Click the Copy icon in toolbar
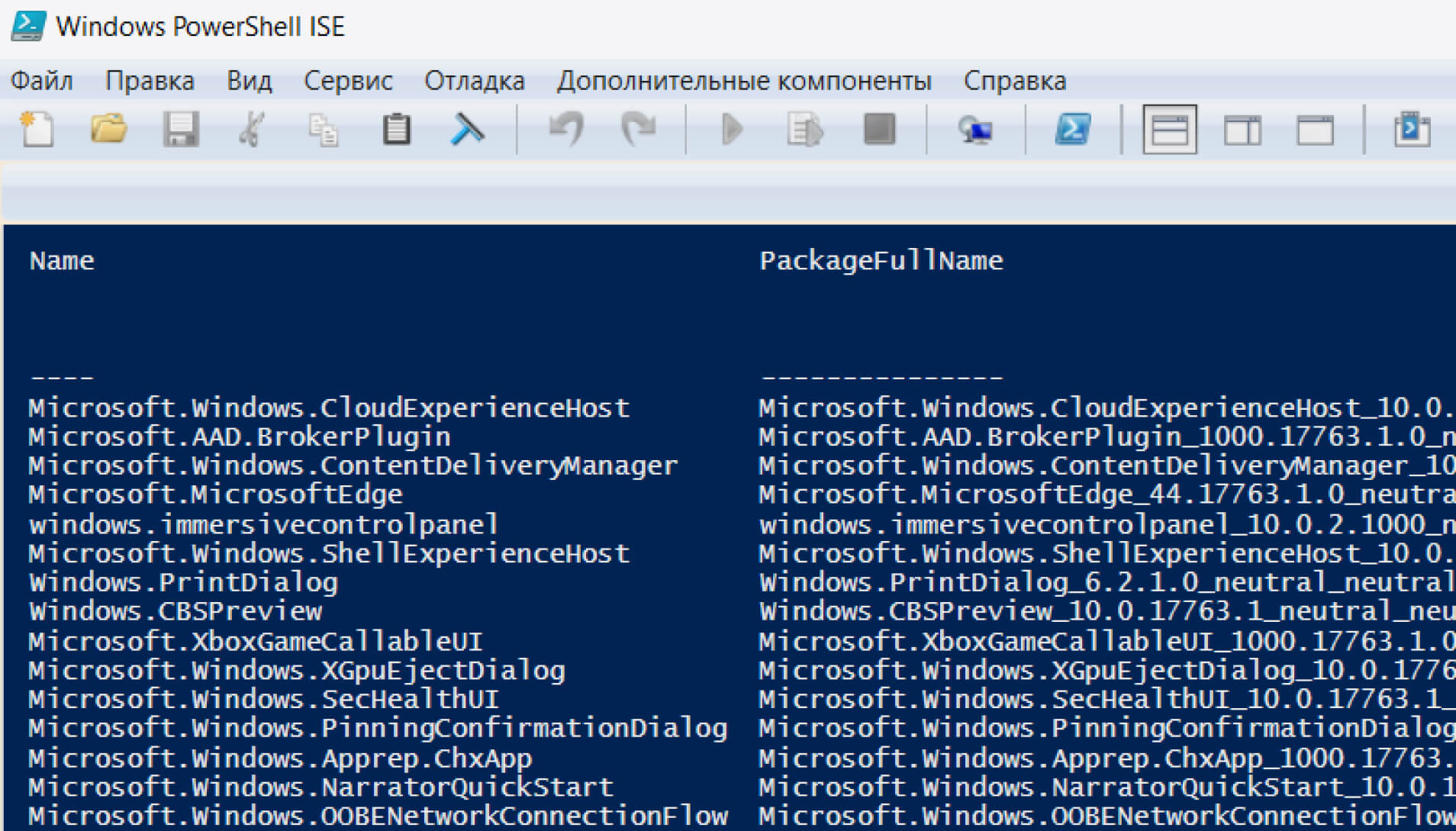Image resolution: width=1456 pixels, height=831 pixels. point(324,130)
